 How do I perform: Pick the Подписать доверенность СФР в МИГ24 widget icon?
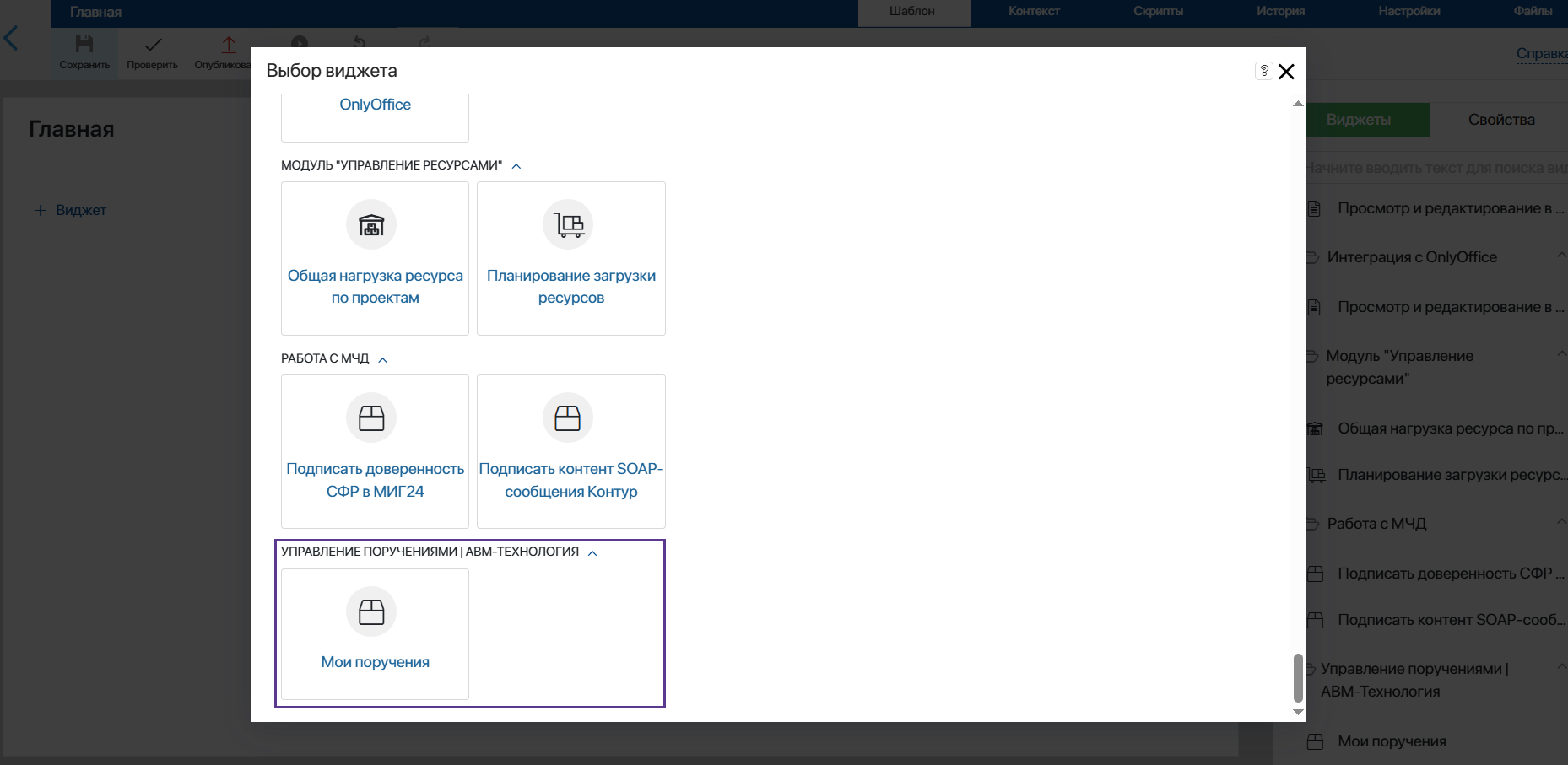pos(371,418)
